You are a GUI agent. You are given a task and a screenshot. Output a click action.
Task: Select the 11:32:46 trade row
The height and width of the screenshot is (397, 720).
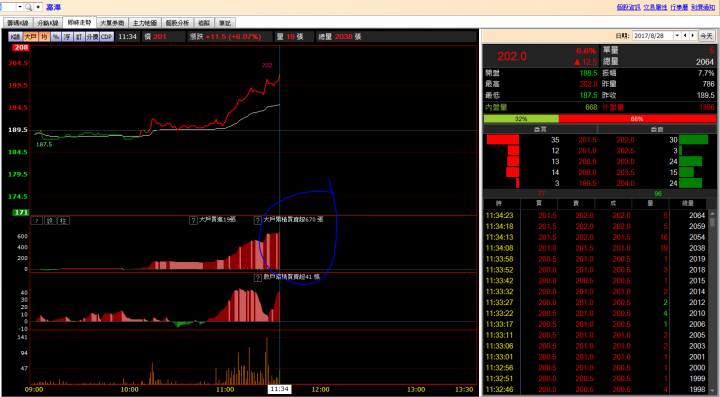[596, 390]
